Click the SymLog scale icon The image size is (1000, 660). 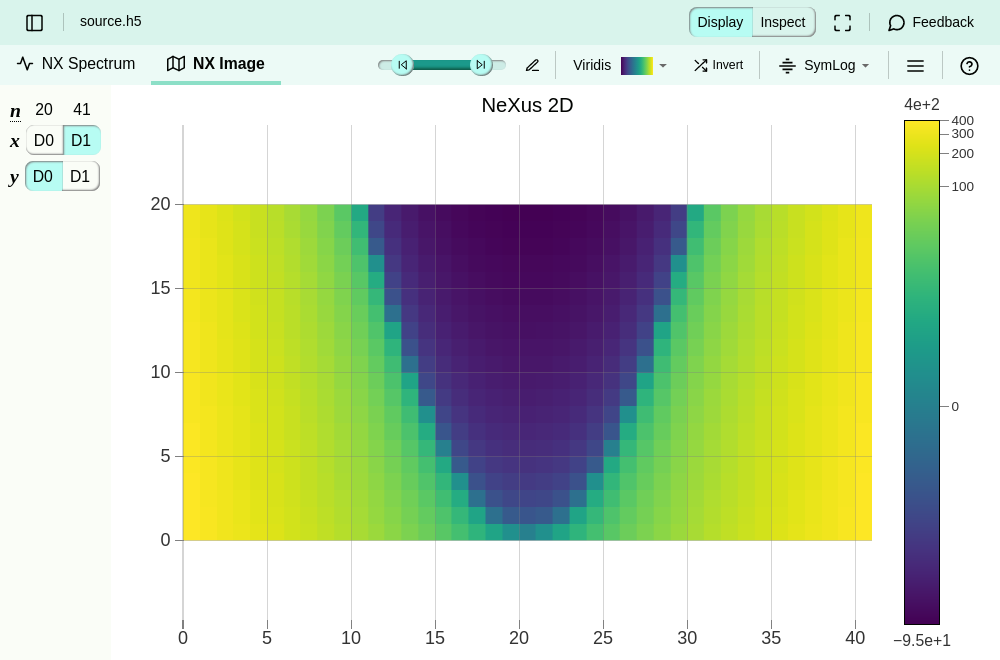tap(787, 65)
